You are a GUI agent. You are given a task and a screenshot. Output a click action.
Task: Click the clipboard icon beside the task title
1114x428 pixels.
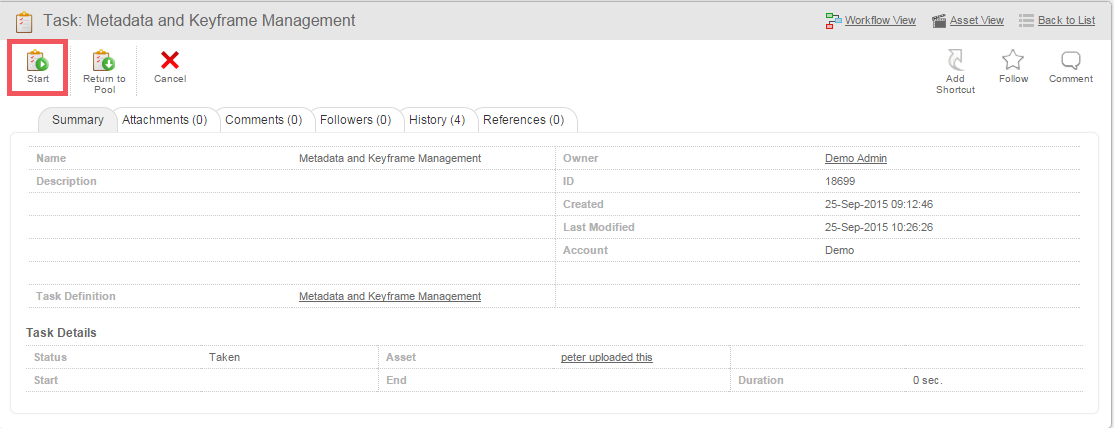click(24, 20)
